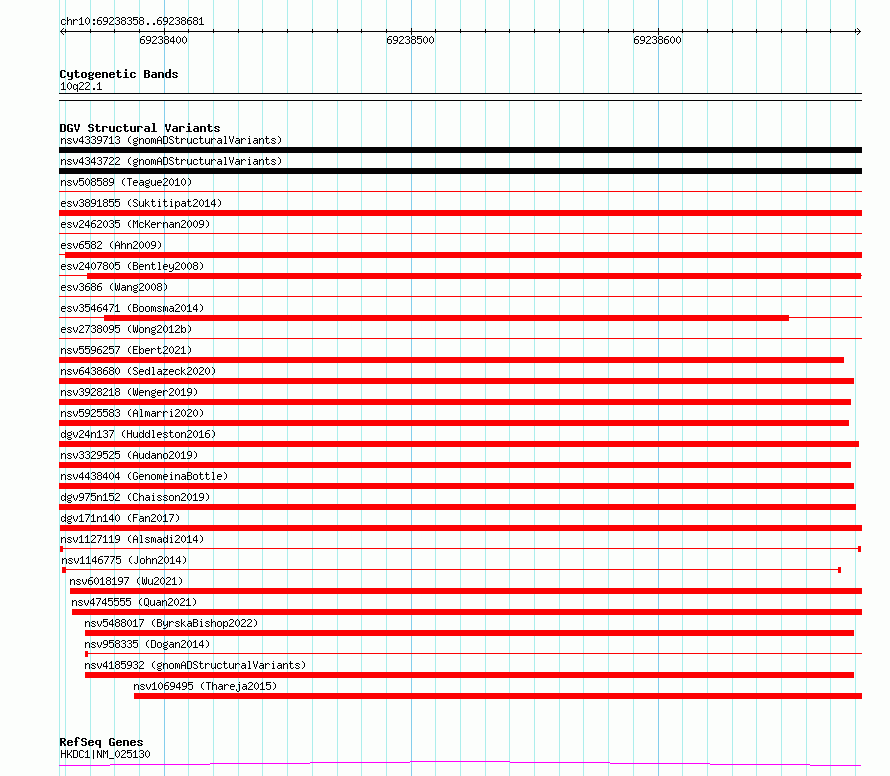Open the RefSeq Genes track heading

(x=101, y=742)
